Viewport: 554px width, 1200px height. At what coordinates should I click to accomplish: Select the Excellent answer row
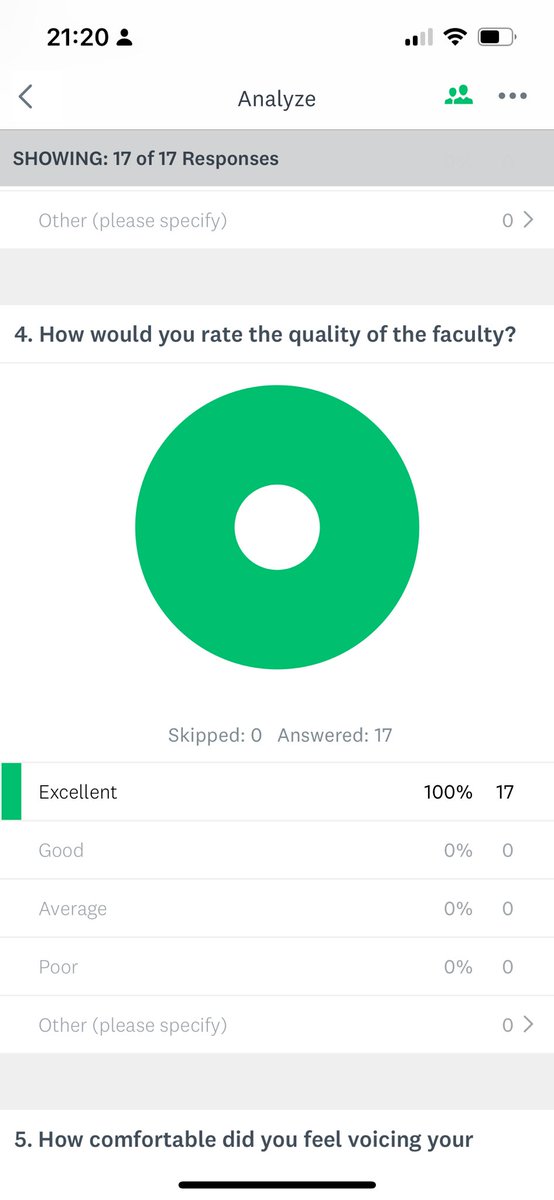pyautogui.click(x=277, y=792)
